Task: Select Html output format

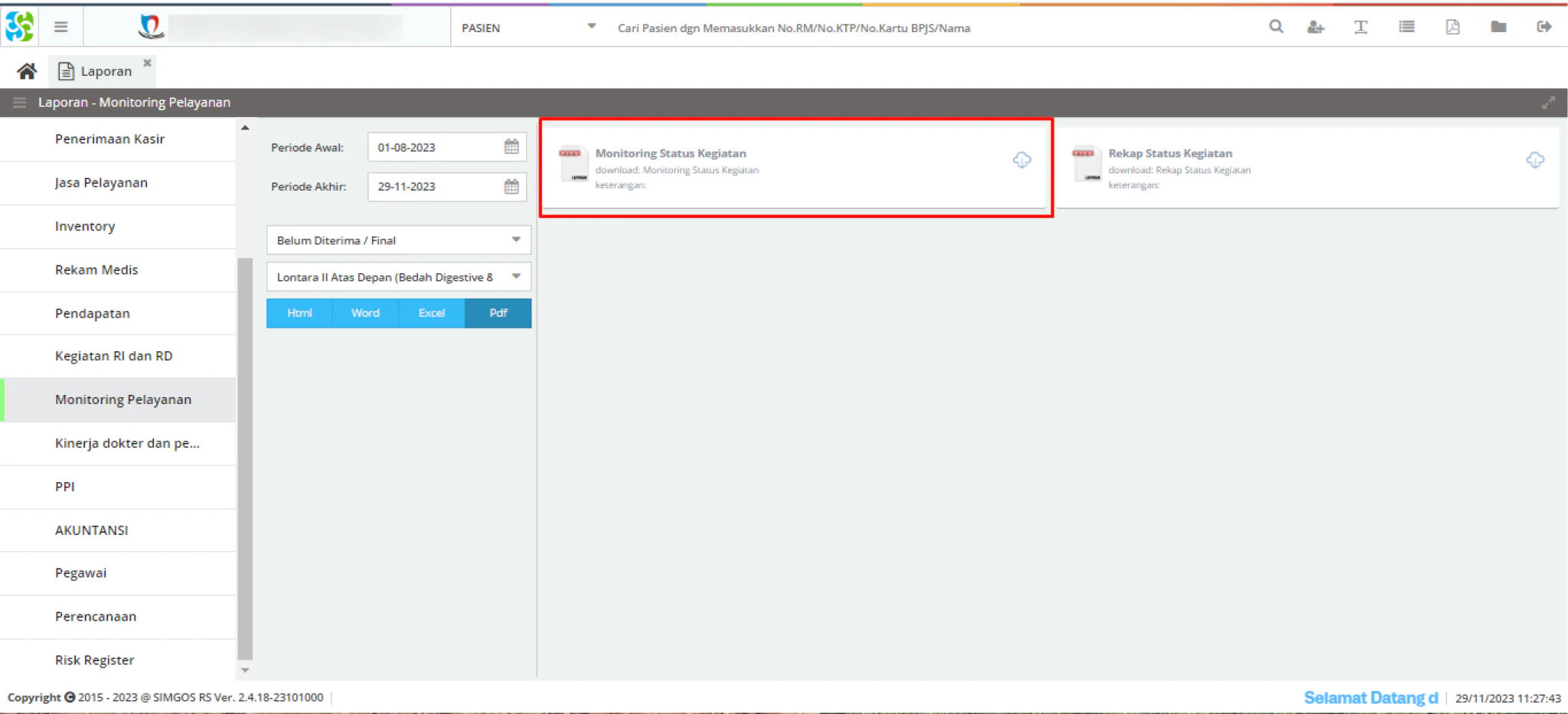Action: (299, 313)
